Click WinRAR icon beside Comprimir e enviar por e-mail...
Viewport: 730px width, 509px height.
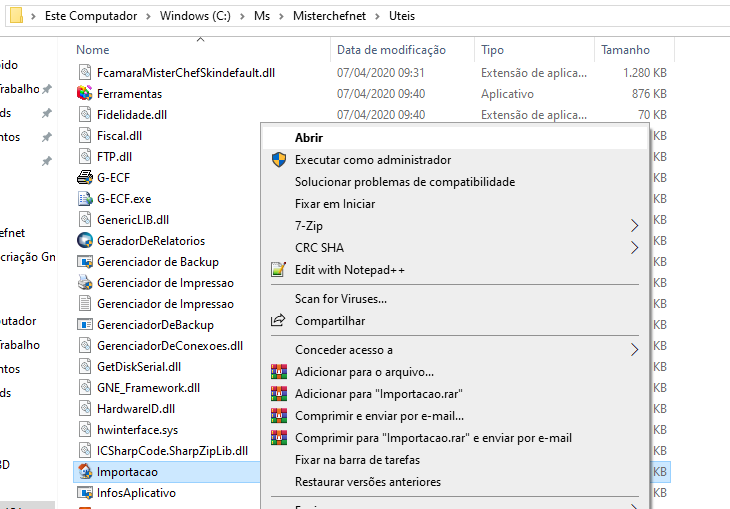point(279,415)
